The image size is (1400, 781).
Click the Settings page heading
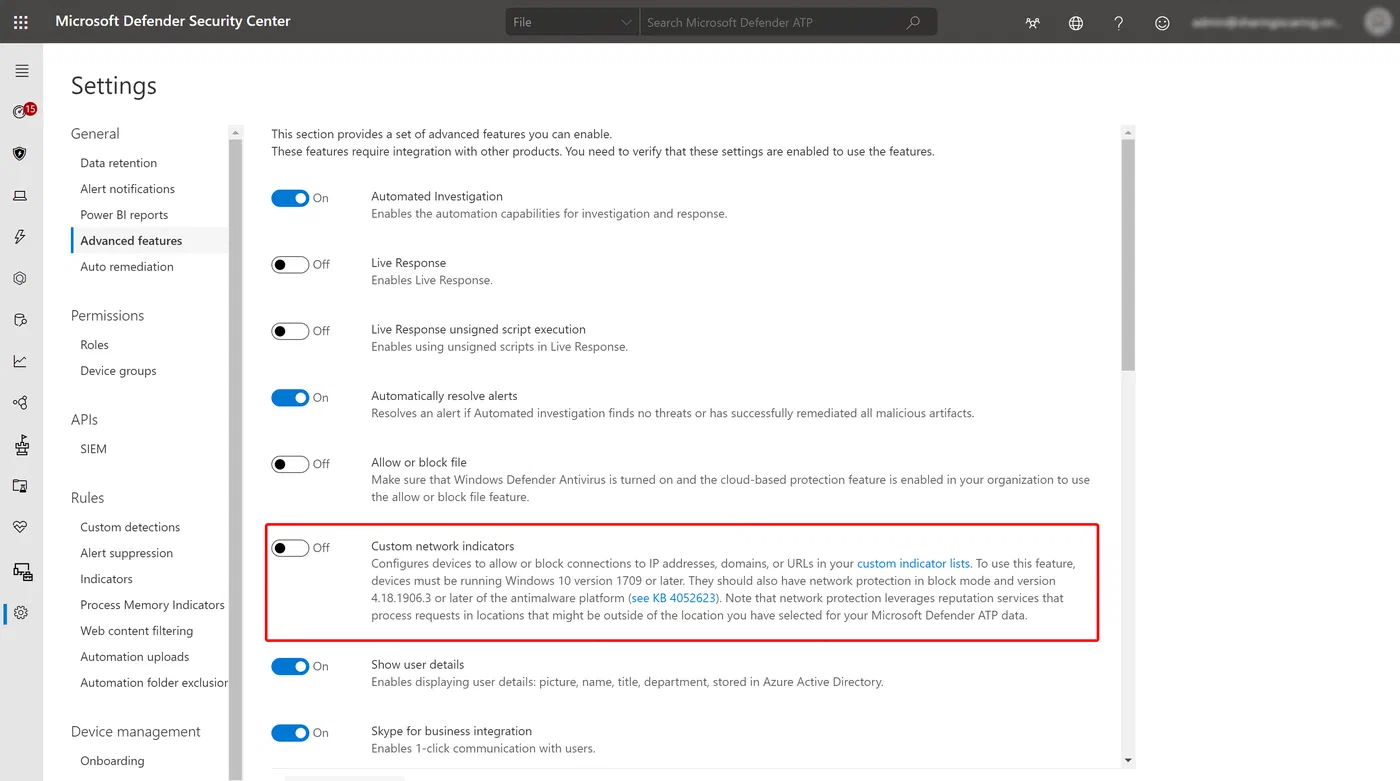[x=114, y=86]
